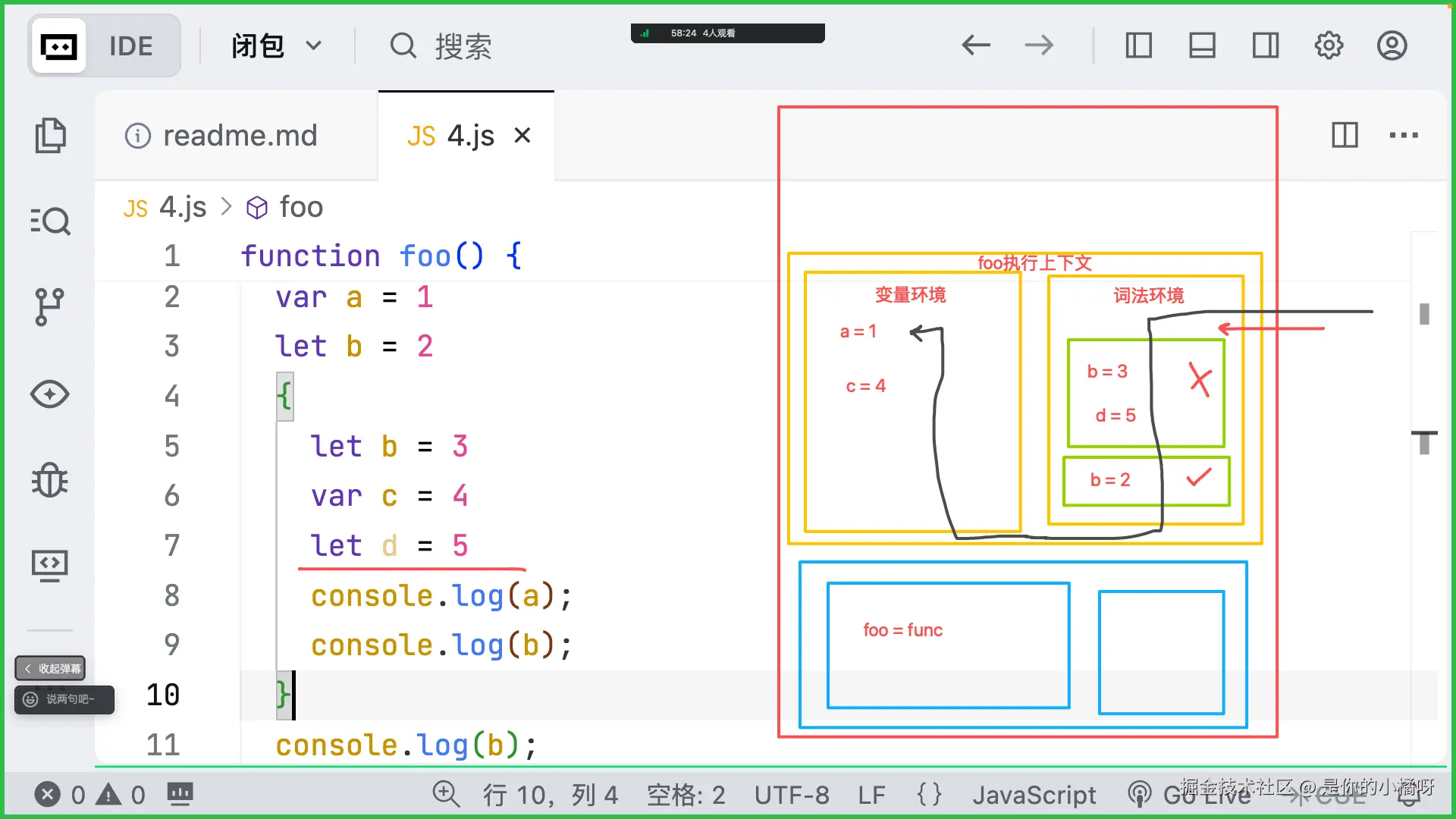Open the source control branch icon
The image size is (1456, 819).
tap(50, 307)
